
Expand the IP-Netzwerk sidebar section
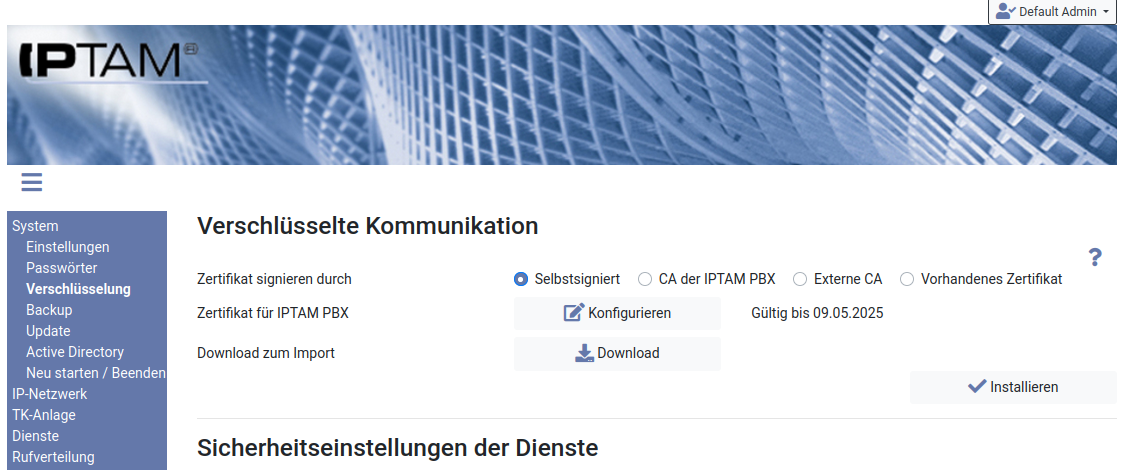50,394
